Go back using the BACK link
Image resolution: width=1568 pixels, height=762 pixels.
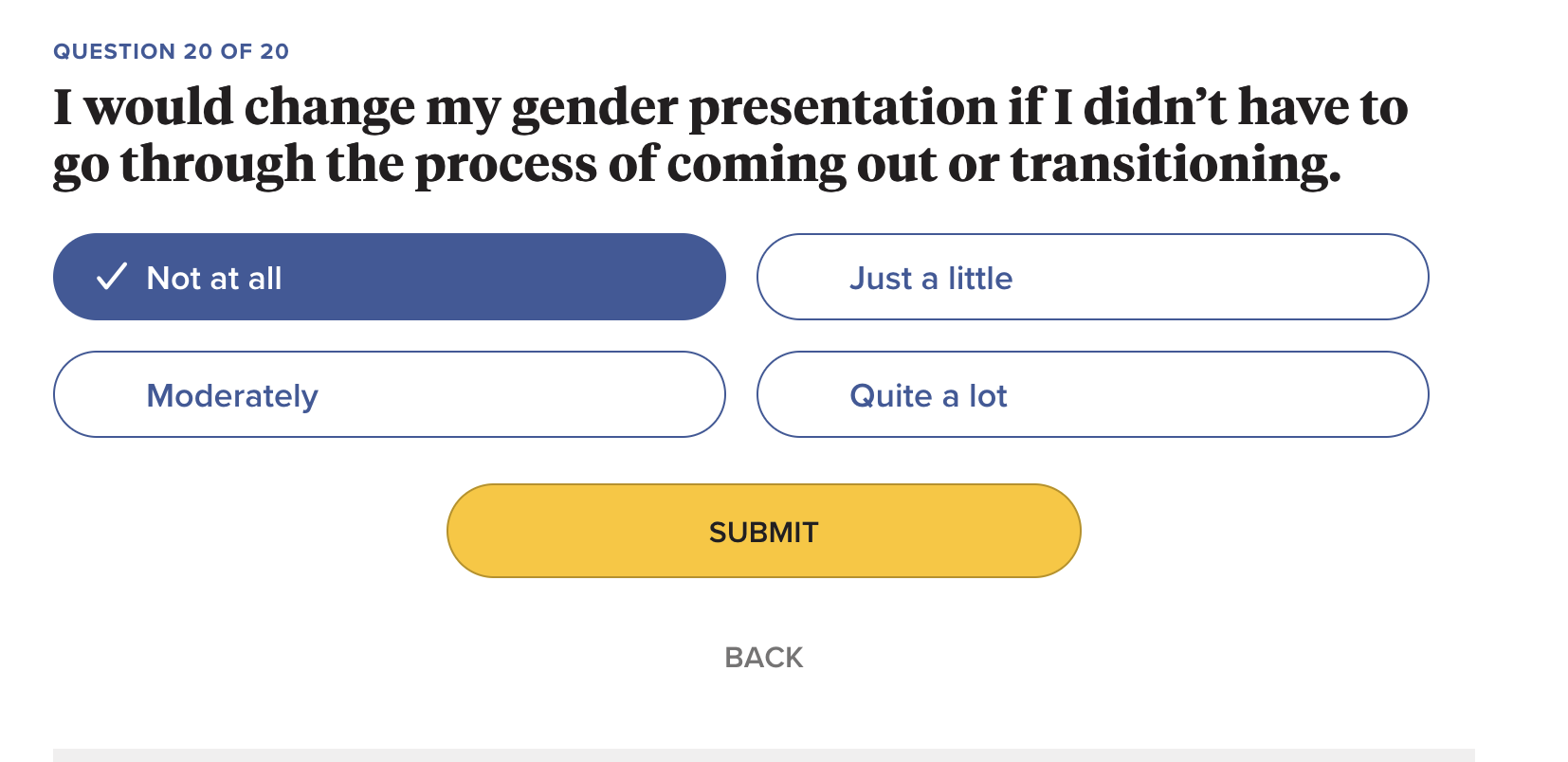tap(763, 657)
